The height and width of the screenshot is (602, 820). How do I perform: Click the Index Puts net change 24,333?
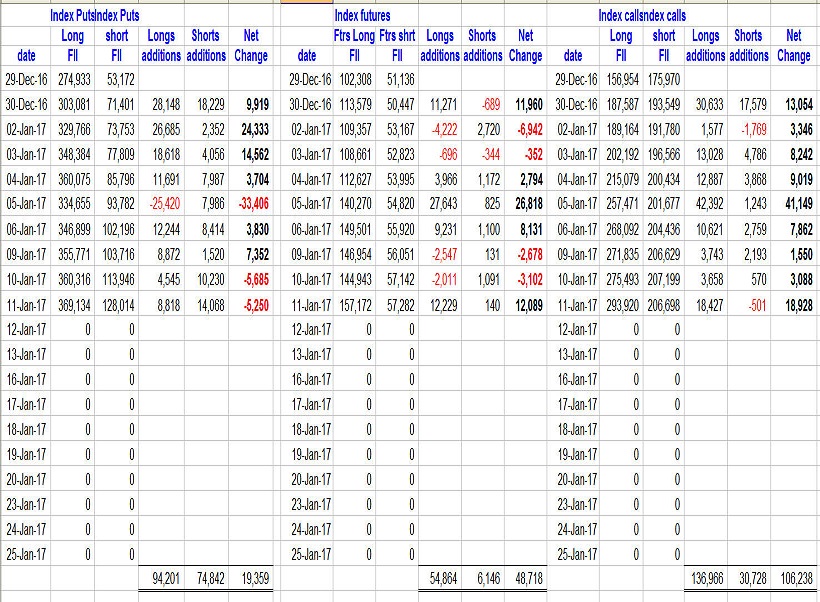(x=251, y=129)
